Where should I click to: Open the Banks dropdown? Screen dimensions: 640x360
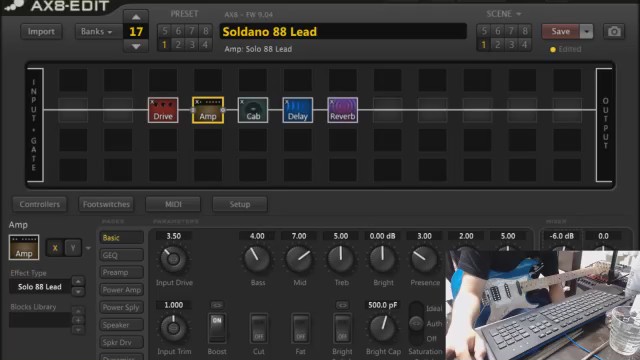[97, 31]
